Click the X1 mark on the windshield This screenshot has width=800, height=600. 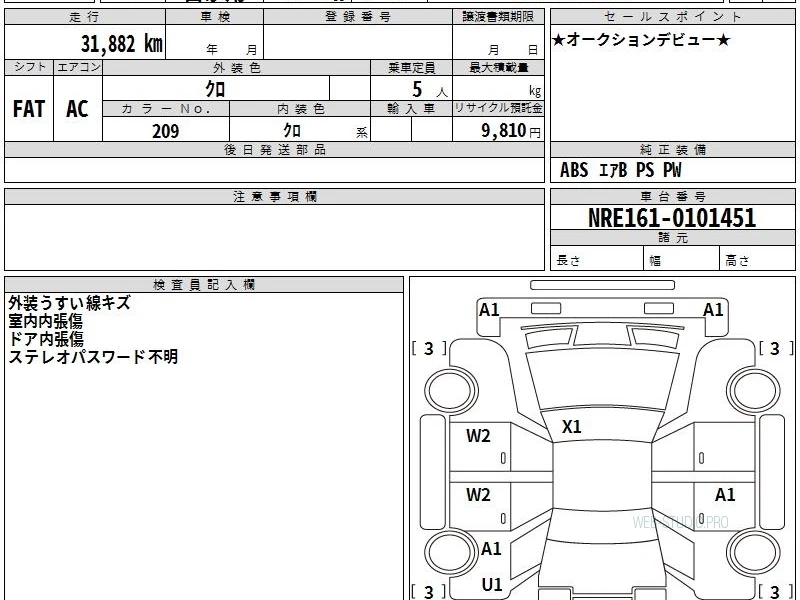coord(571,427)
